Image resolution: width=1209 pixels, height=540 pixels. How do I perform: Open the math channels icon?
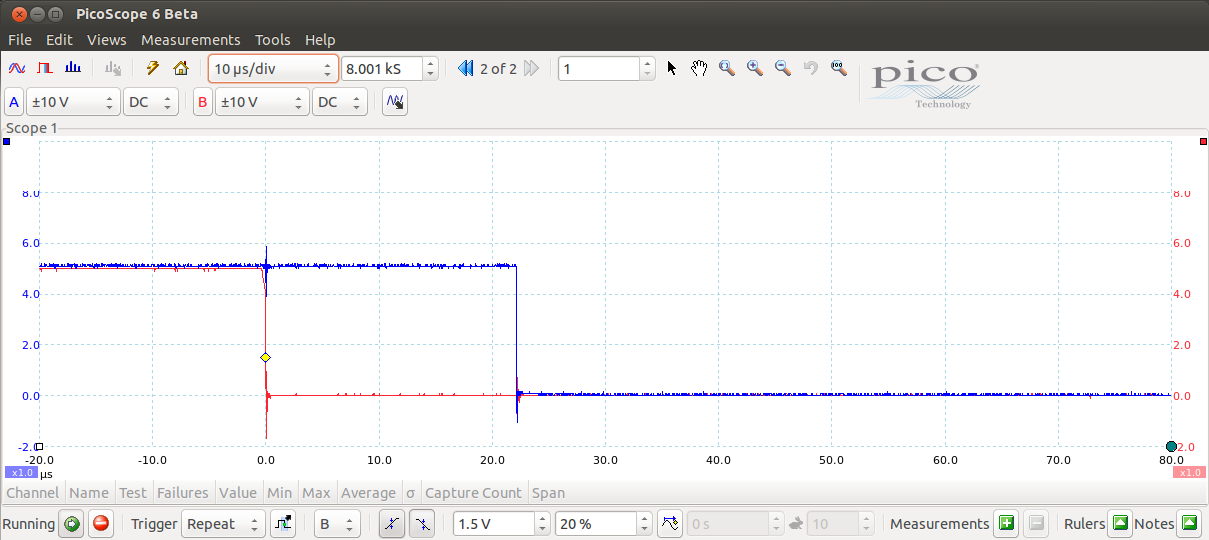coord(395,102)
